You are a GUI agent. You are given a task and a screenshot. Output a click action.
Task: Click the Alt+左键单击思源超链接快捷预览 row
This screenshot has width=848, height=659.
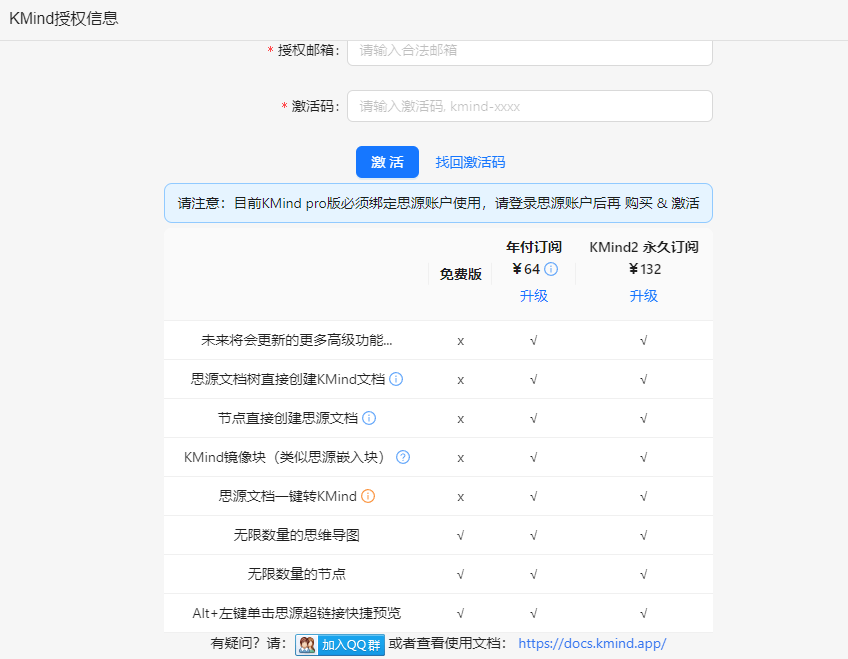(x=296, y=613)
